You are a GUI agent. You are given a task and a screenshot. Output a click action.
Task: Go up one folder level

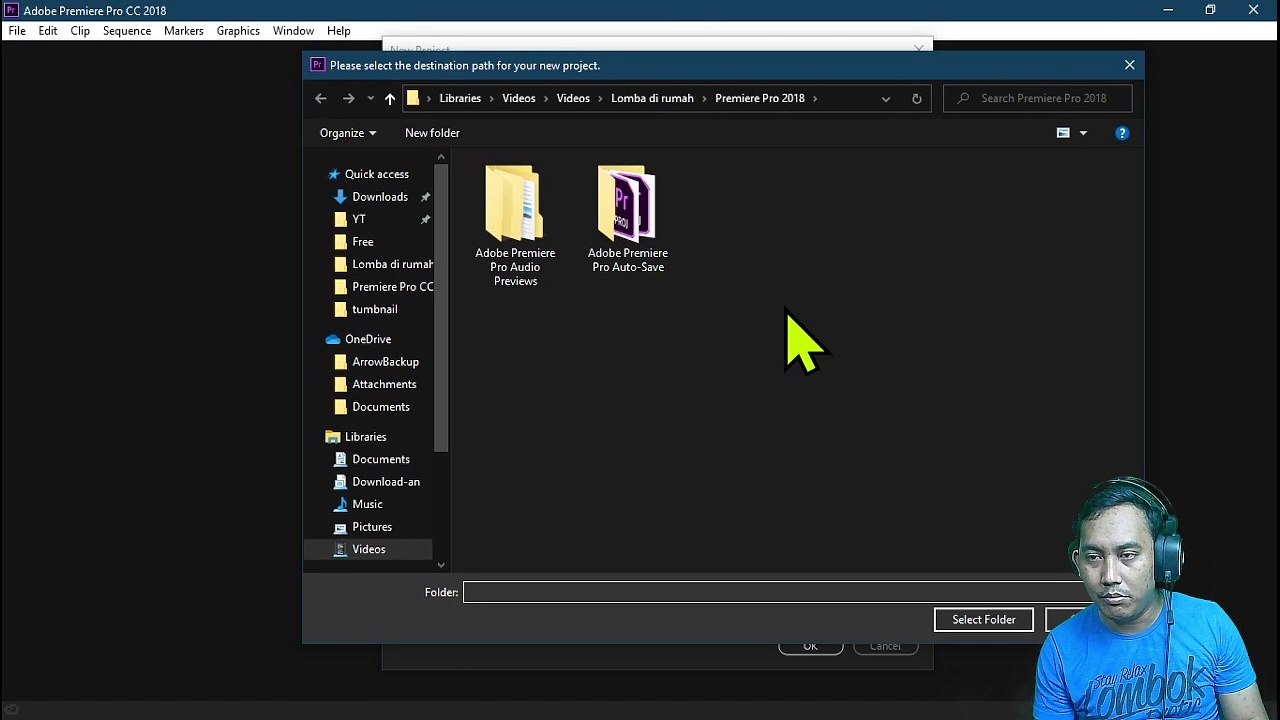click(x=390, y=98)
